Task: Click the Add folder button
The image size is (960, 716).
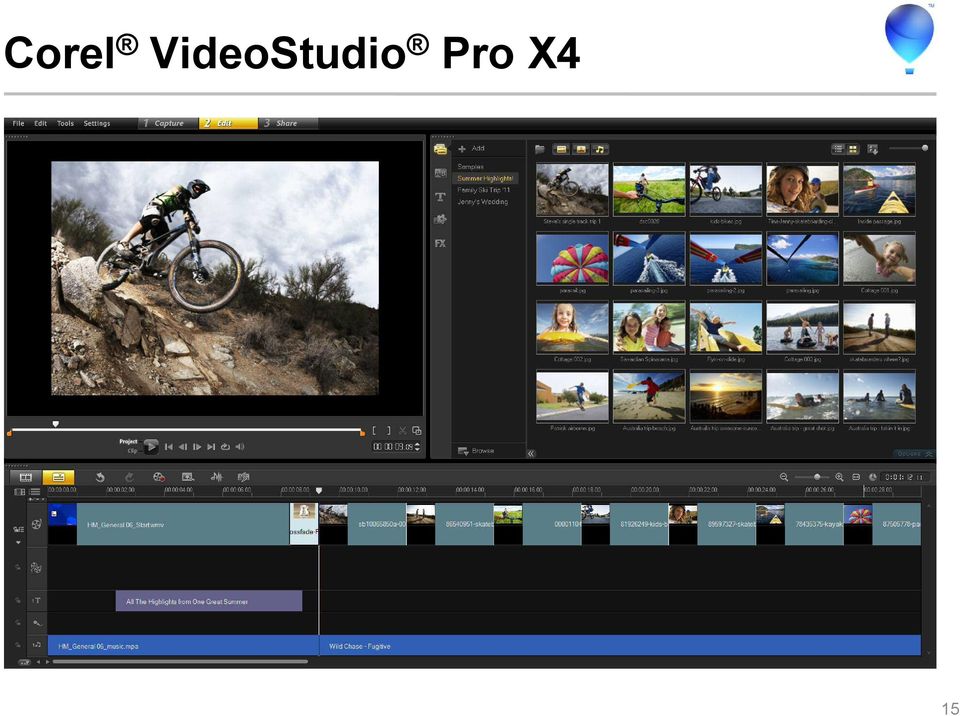Action: [471, 148]
